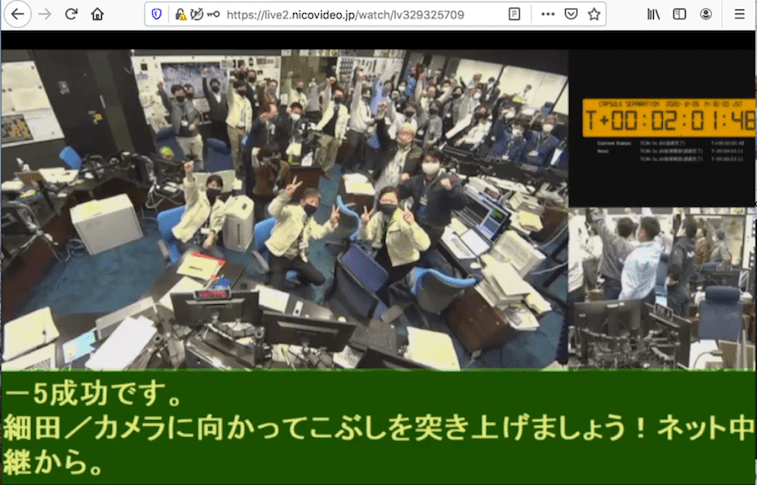Screen dimensions: 757x485
Task: Save this page to Pocket
Action: tap(571, 14)
